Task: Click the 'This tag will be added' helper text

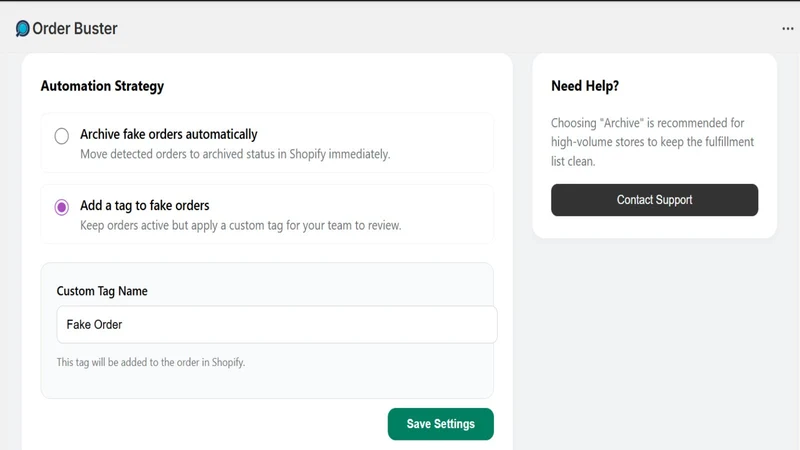Action: pos(151,362)
